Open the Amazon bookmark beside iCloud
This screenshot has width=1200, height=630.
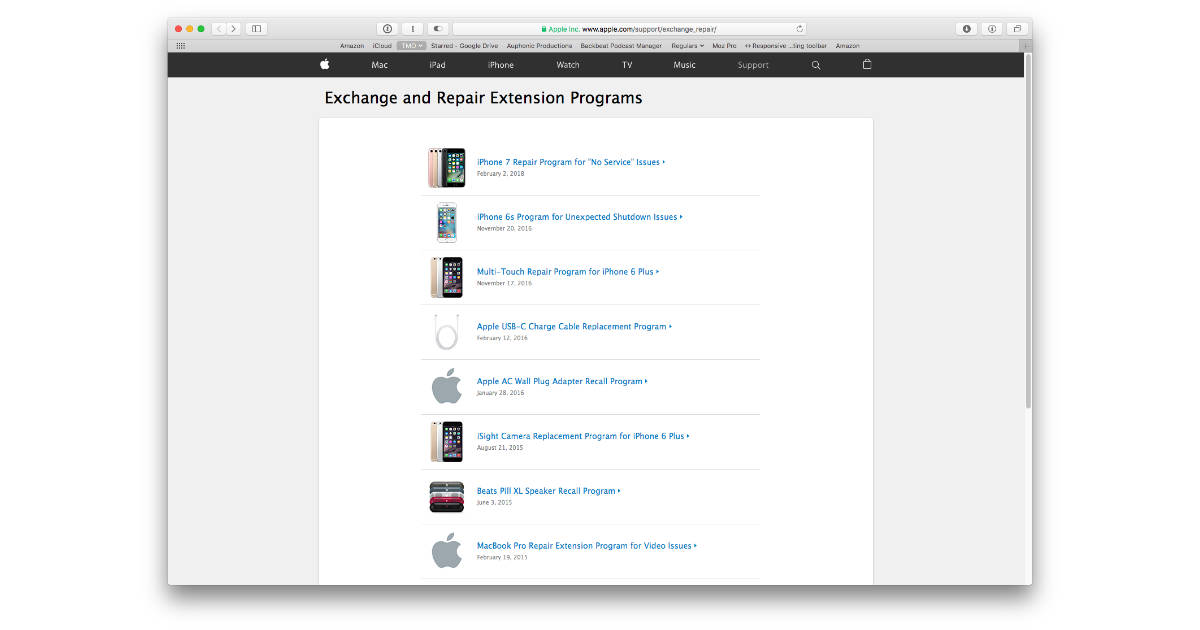pyautogui.click(x=352, y=45)
